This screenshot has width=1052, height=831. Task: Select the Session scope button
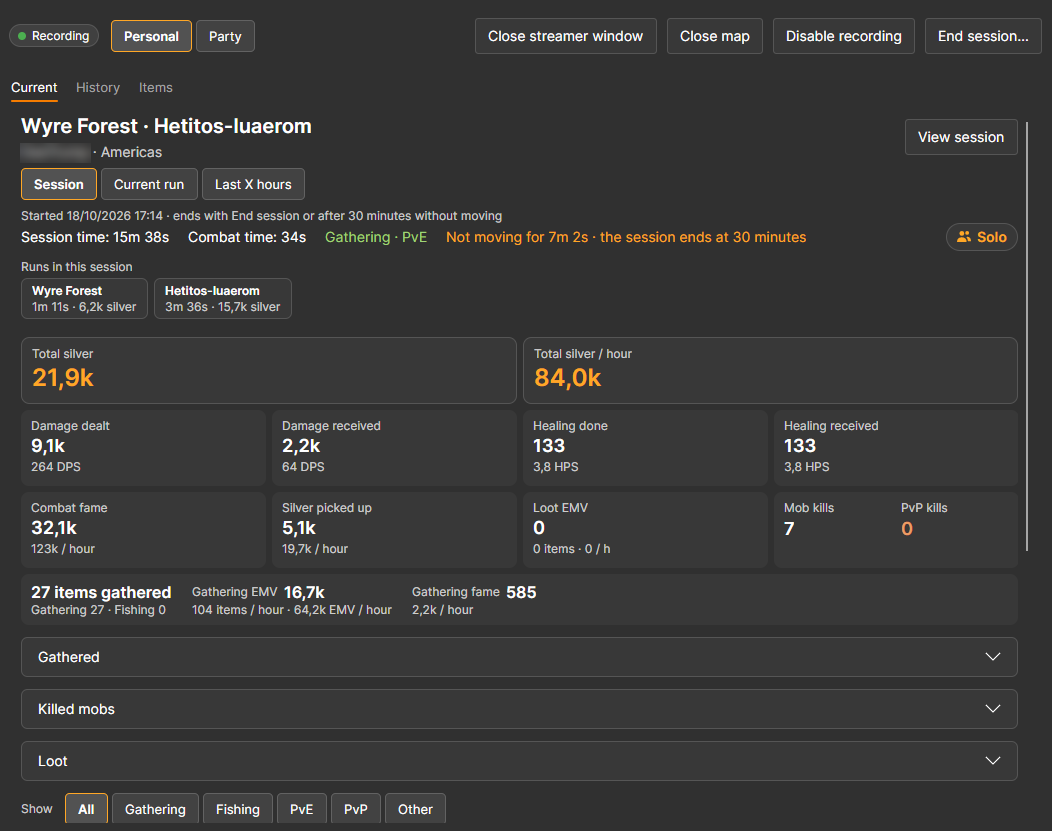(59, 184)
